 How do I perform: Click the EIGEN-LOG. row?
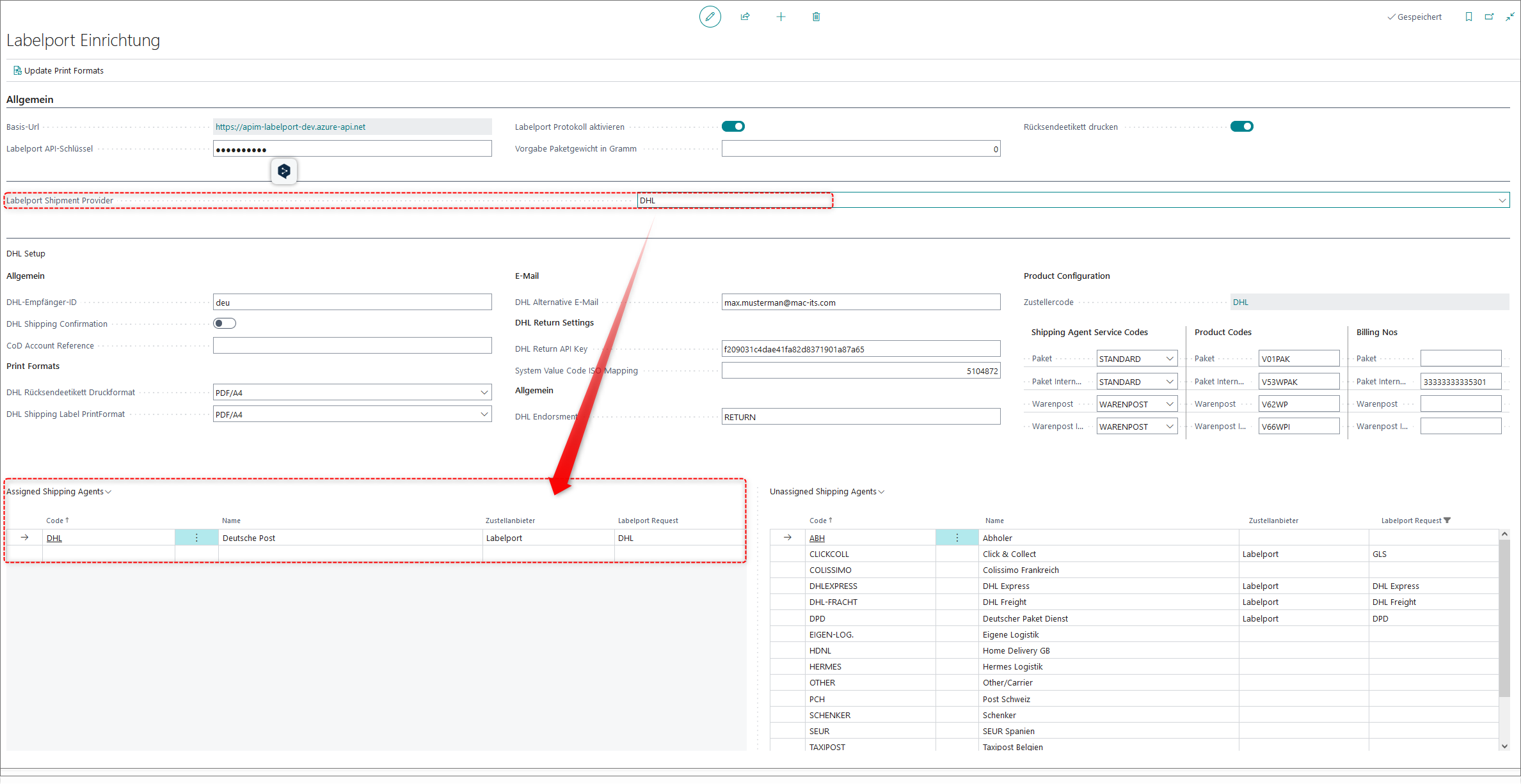coord(1134,634)
